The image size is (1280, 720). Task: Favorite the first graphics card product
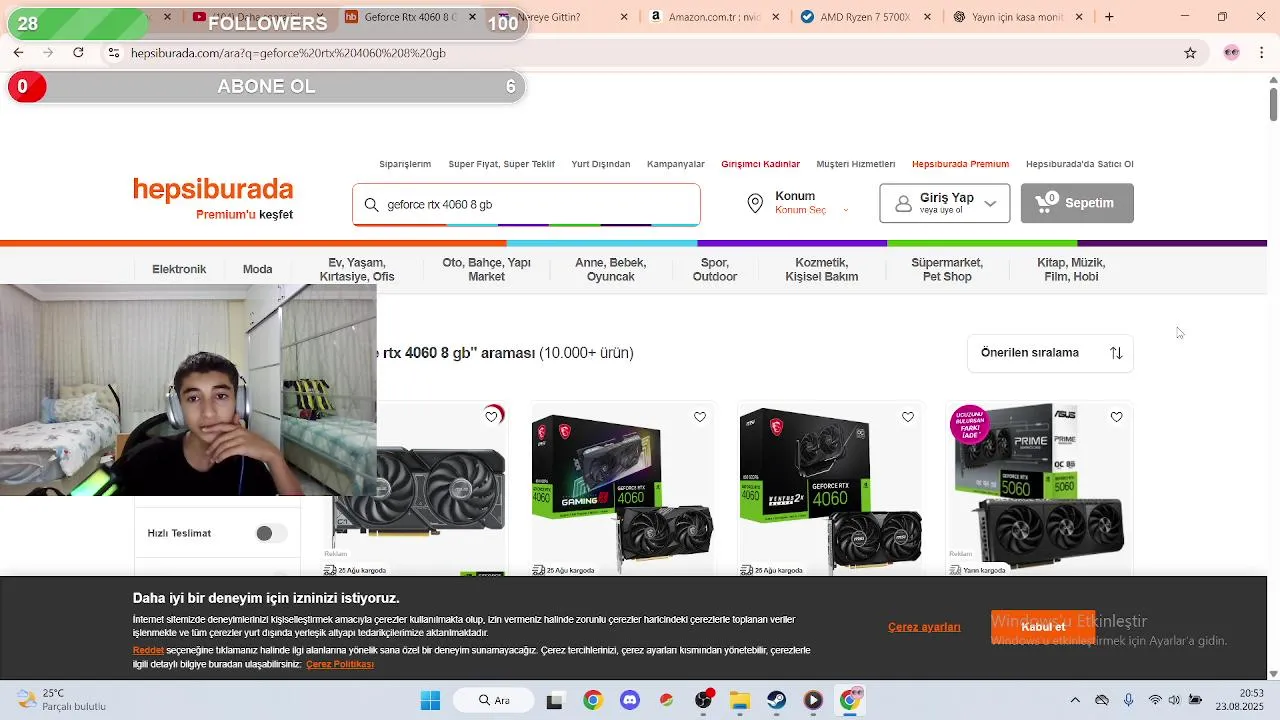coord(492,417)
